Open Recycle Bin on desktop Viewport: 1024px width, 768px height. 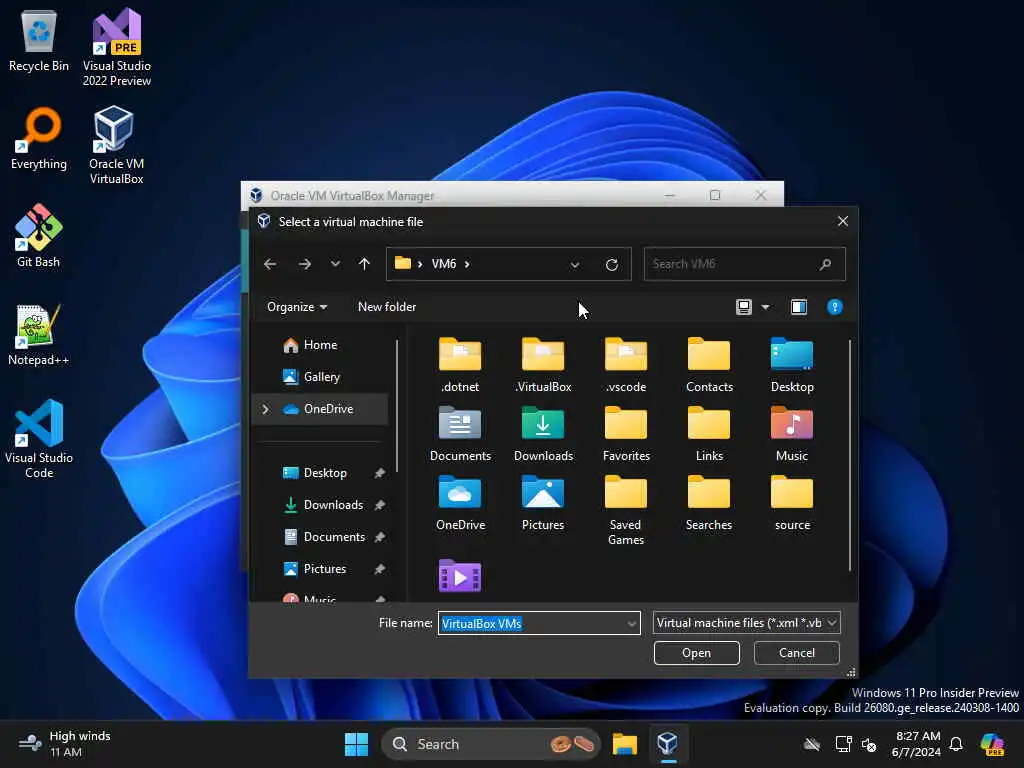(39, 40)
